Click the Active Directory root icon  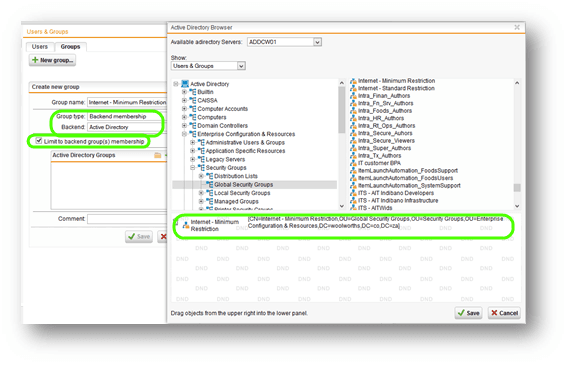pos(185,84)
